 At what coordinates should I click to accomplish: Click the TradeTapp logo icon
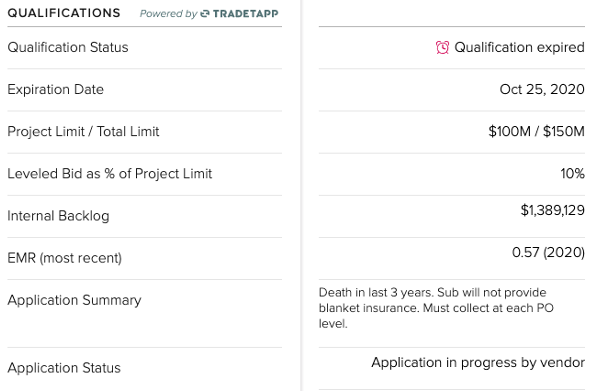(205, 14)
